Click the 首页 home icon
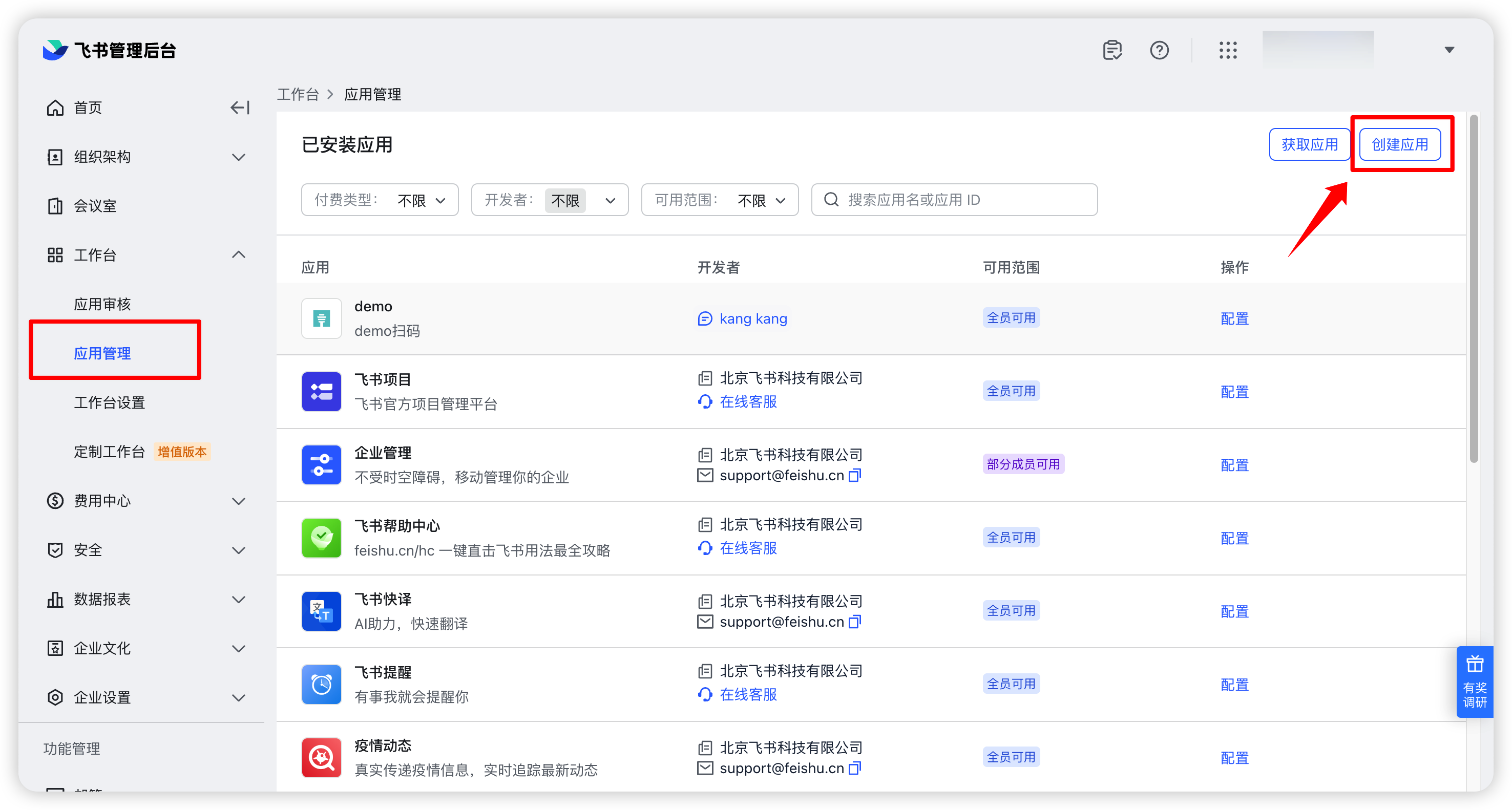The image size is (1512, 810). point(55,108)
